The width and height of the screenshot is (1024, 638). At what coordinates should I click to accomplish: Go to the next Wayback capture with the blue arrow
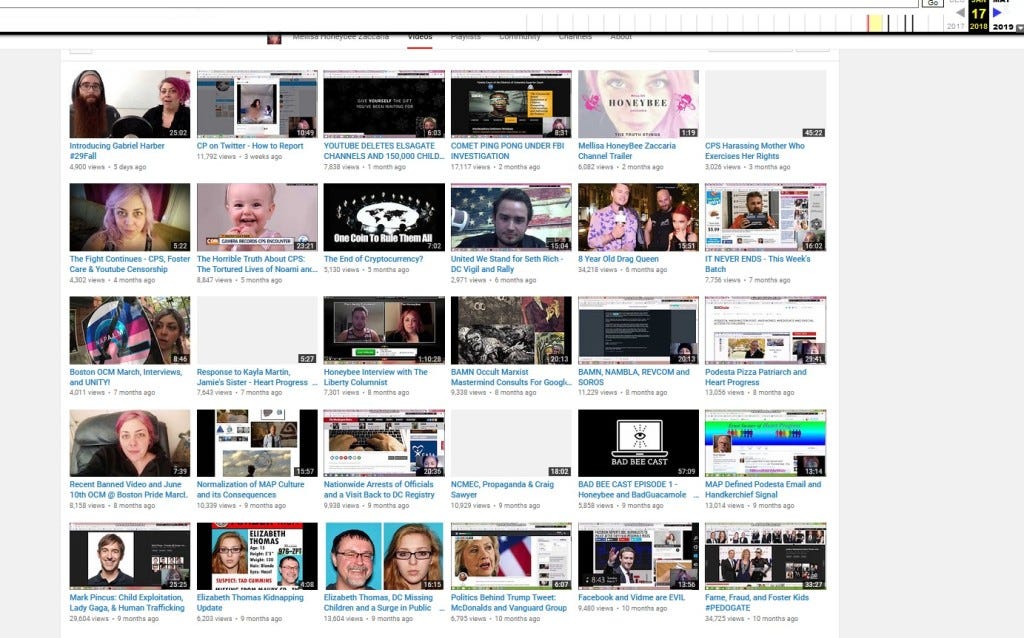(997, 12)
